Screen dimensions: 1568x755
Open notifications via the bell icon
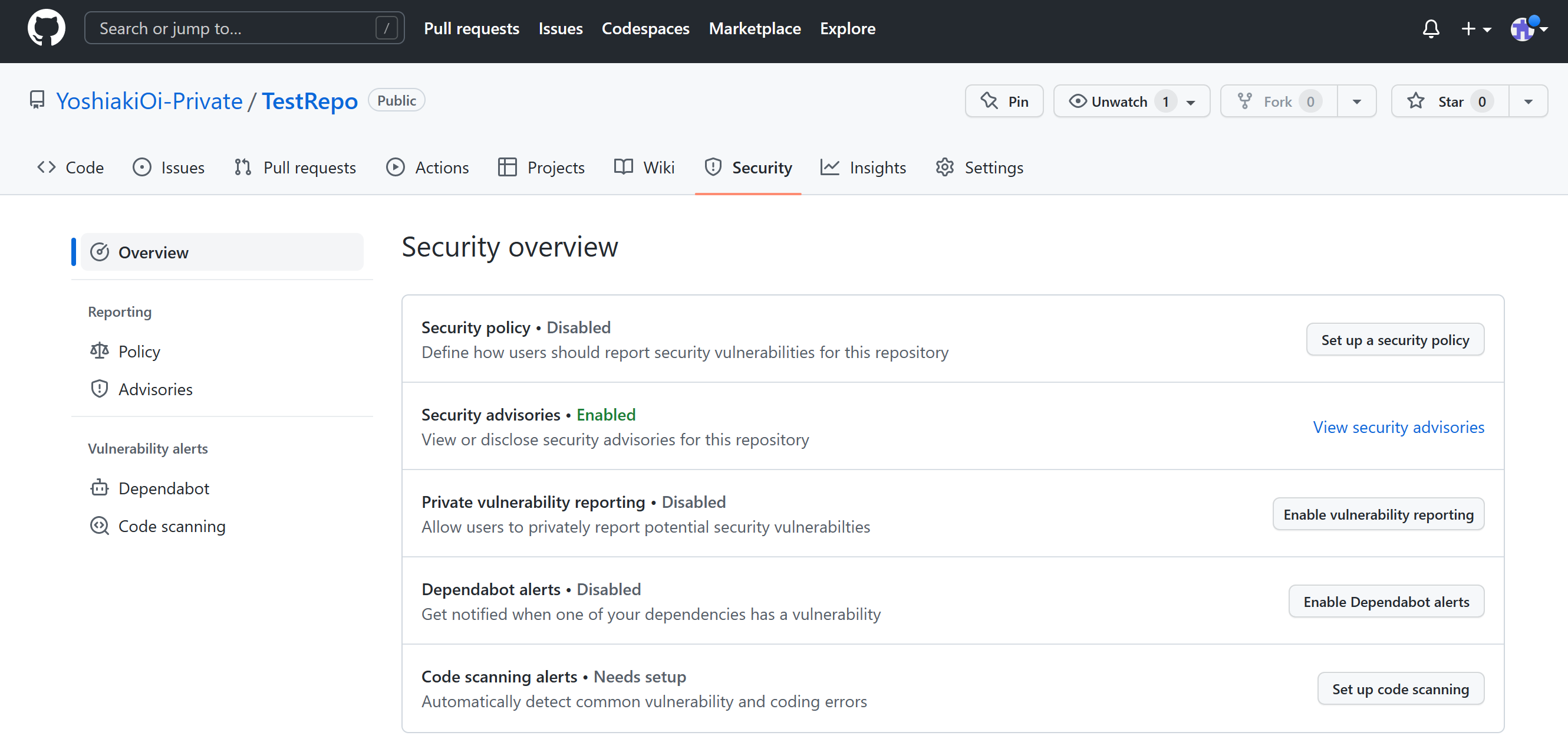(x=1431, y=29)
